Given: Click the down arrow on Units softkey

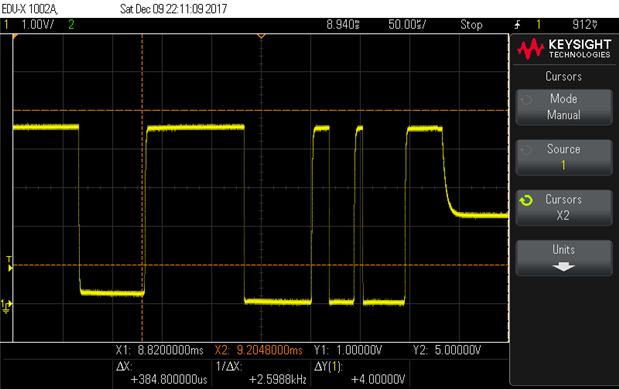Looking at the screenshot, I should pos(563,267).
